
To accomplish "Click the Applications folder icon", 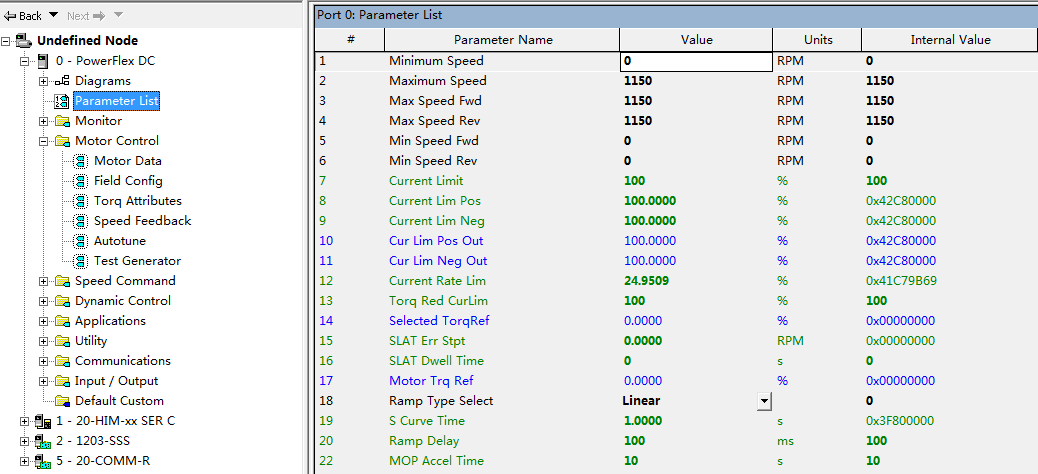I will point(63,321).
